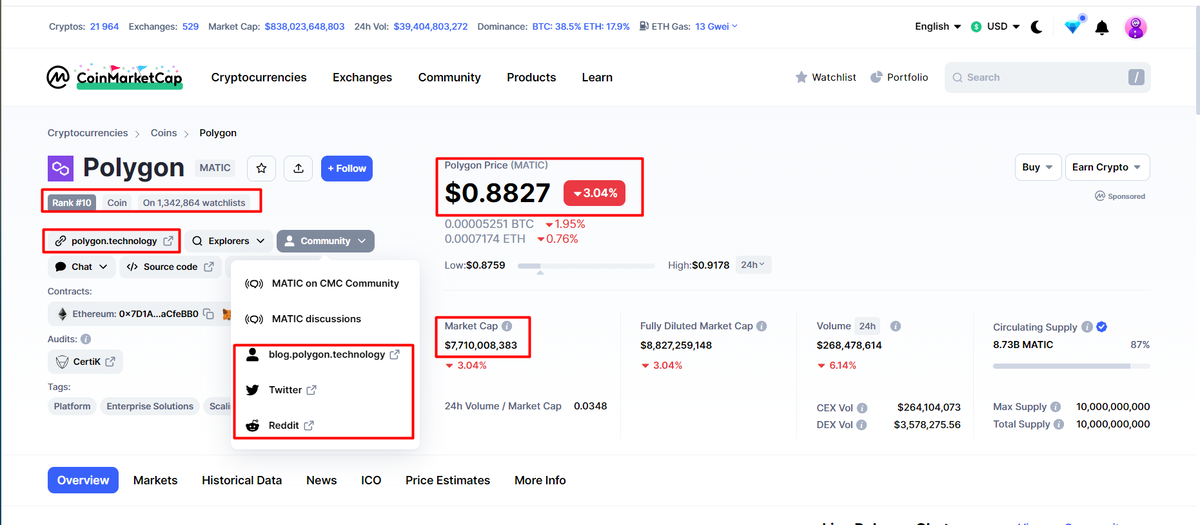The width and height of the screenshot is (1200, 525).
Task: Switch to the Markets tab
Action: (x=155, y=480)
